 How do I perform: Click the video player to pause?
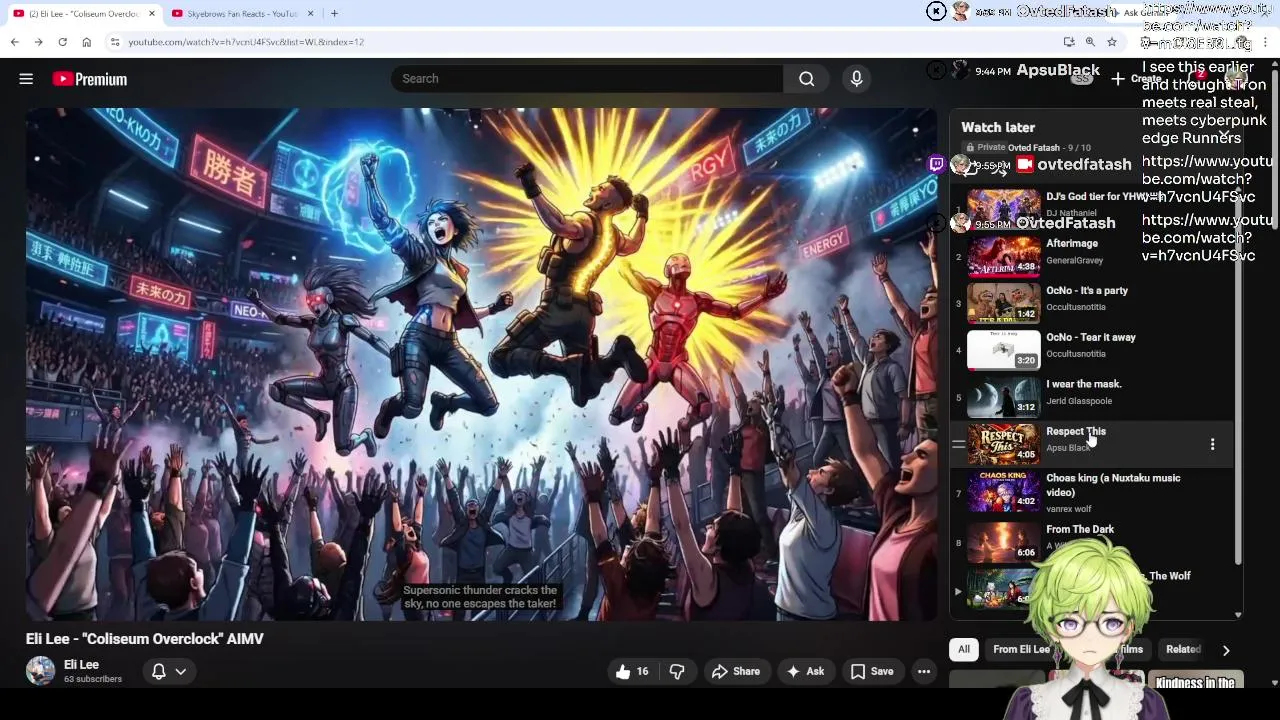click(x=482, y=365)
